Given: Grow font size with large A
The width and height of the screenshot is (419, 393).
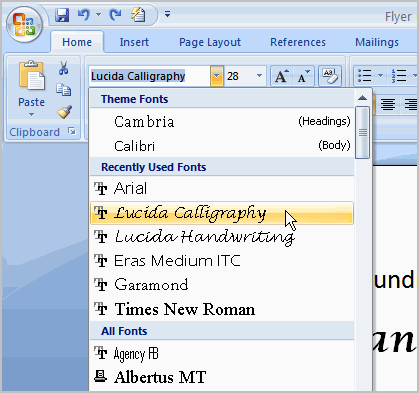Looking at the screenshot, I should [282, 76].
